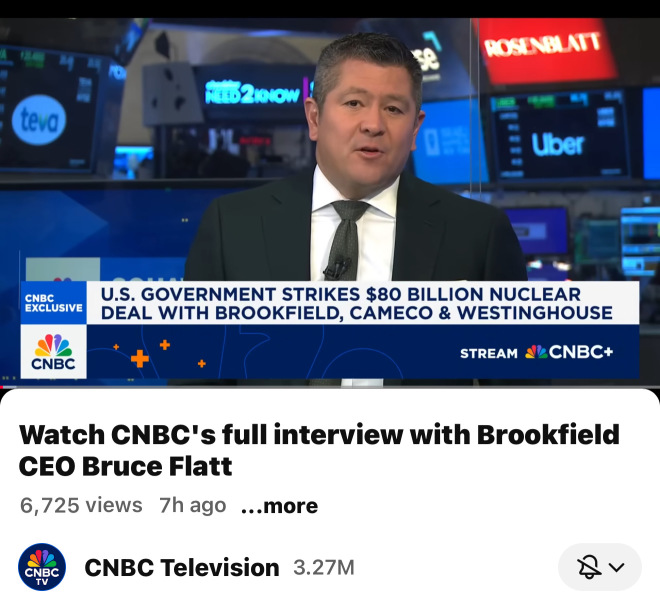
Task: Click the red Rosenblatt sign in the video
Action: (x=546, y=51)
